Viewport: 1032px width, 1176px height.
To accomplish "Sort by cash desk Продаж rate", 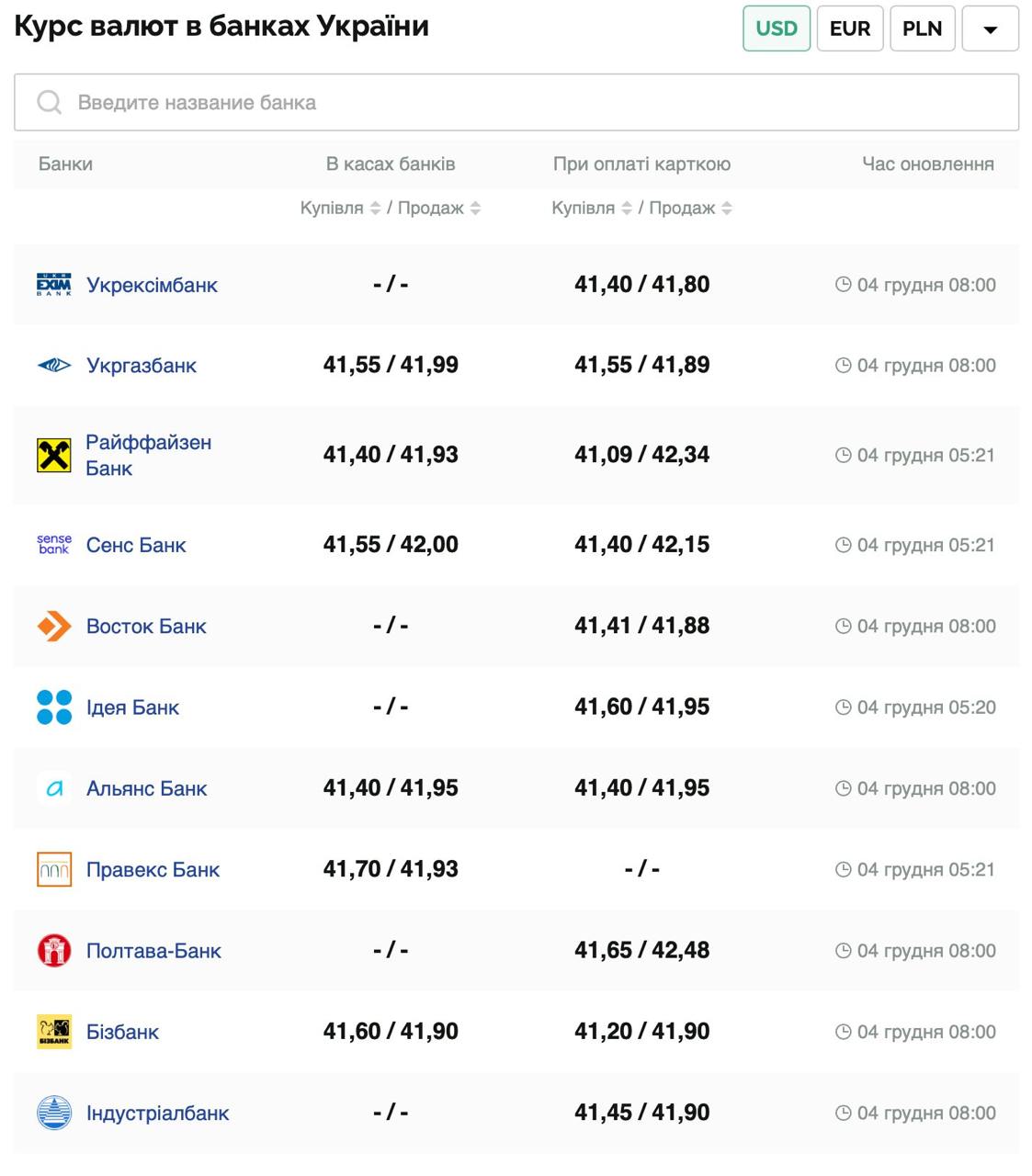I will (x=475, y=209).
